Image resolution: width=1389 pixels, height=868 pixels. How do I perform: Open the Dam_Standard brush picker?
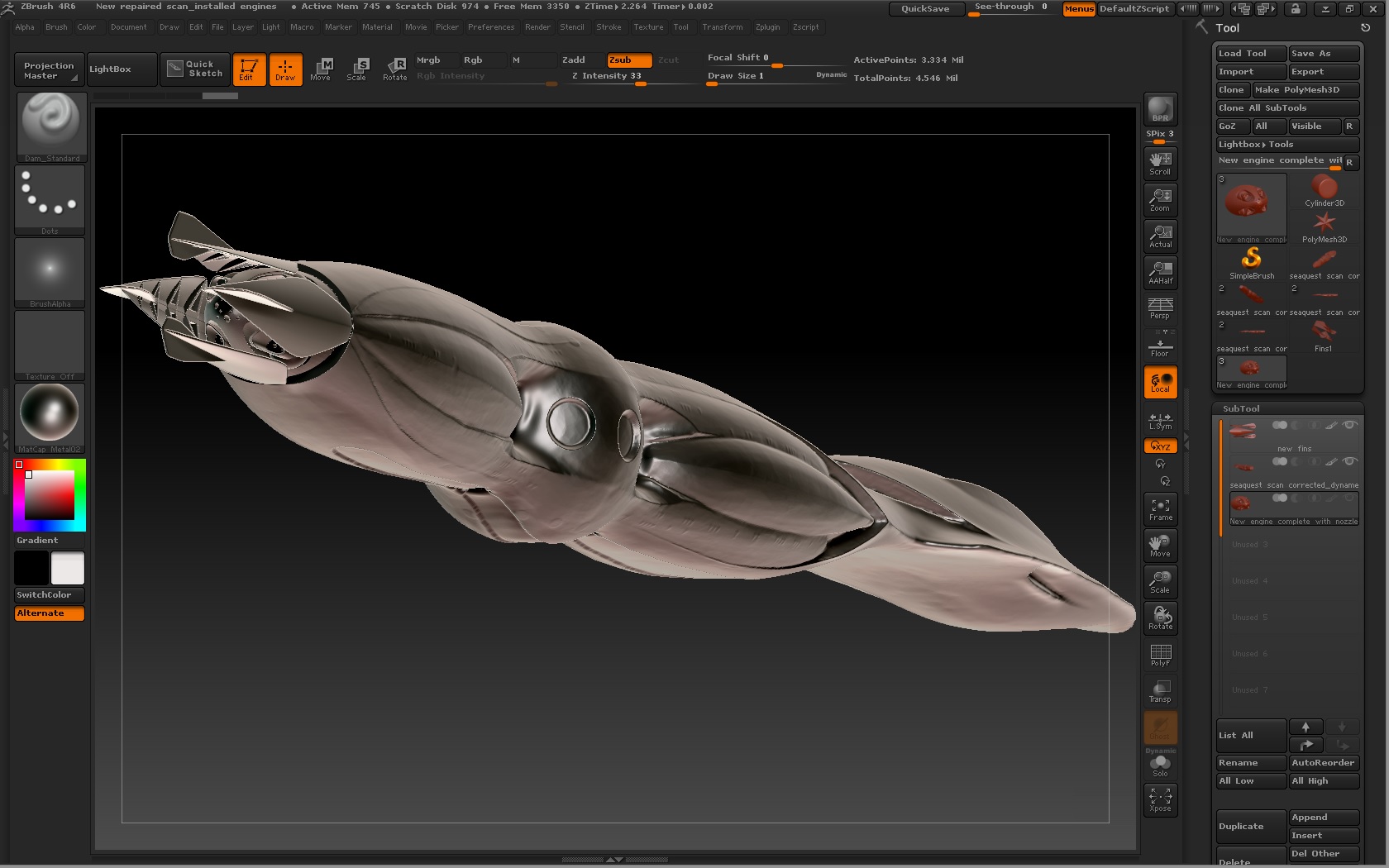[x=51, y=126]
